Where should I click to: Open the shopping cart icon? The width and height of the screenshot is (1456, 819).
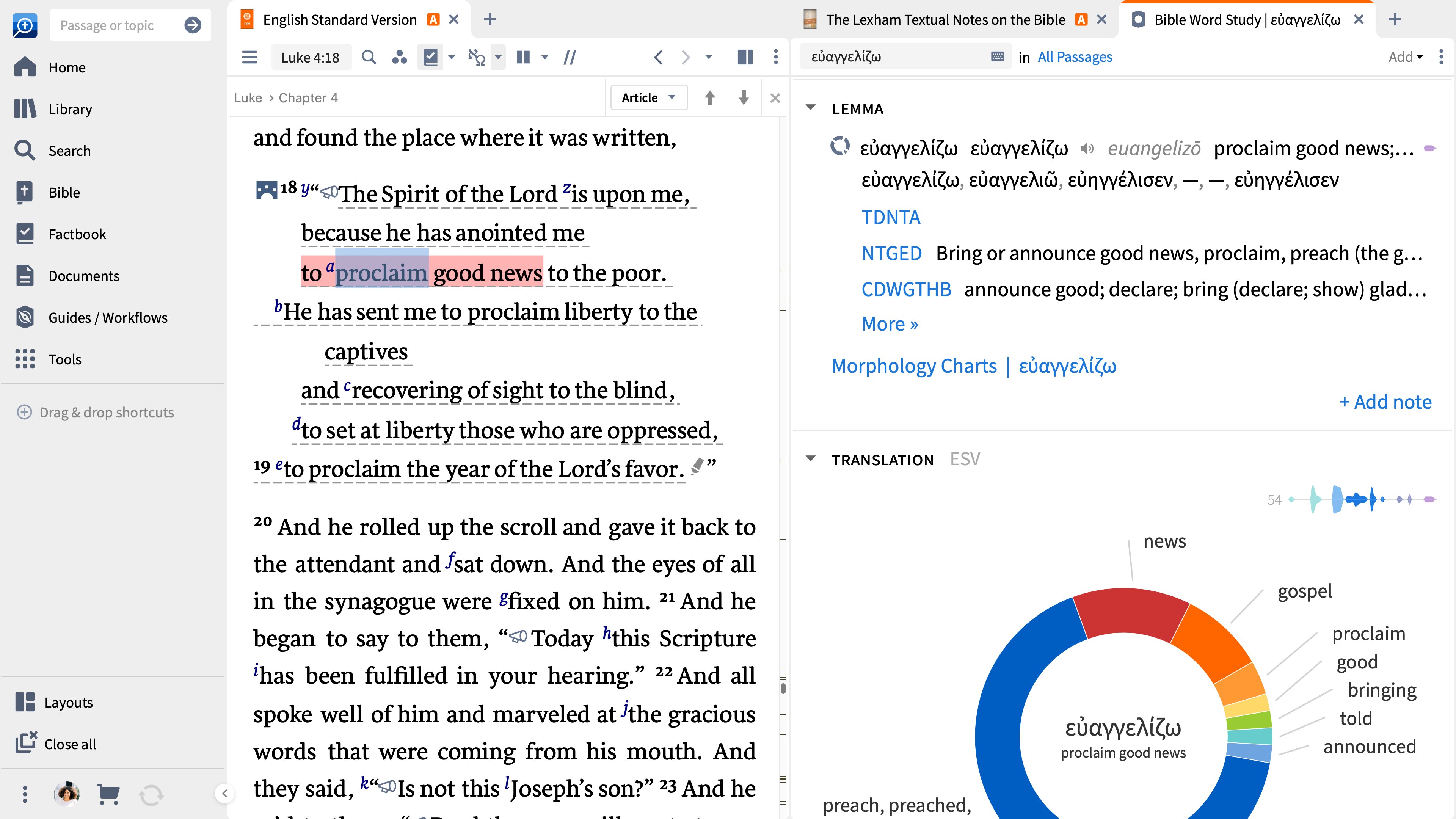[108, 794]
